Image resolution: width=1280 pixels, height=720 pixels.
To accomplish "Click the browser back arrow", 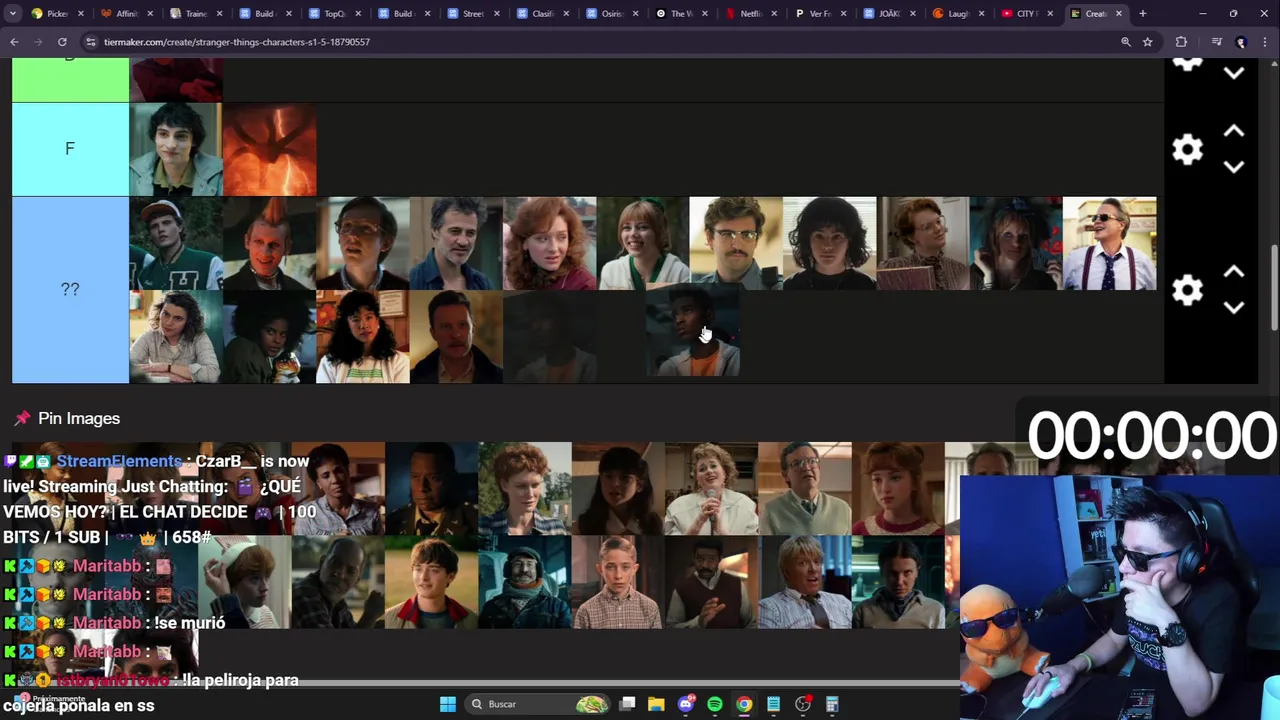I will 14,42.
